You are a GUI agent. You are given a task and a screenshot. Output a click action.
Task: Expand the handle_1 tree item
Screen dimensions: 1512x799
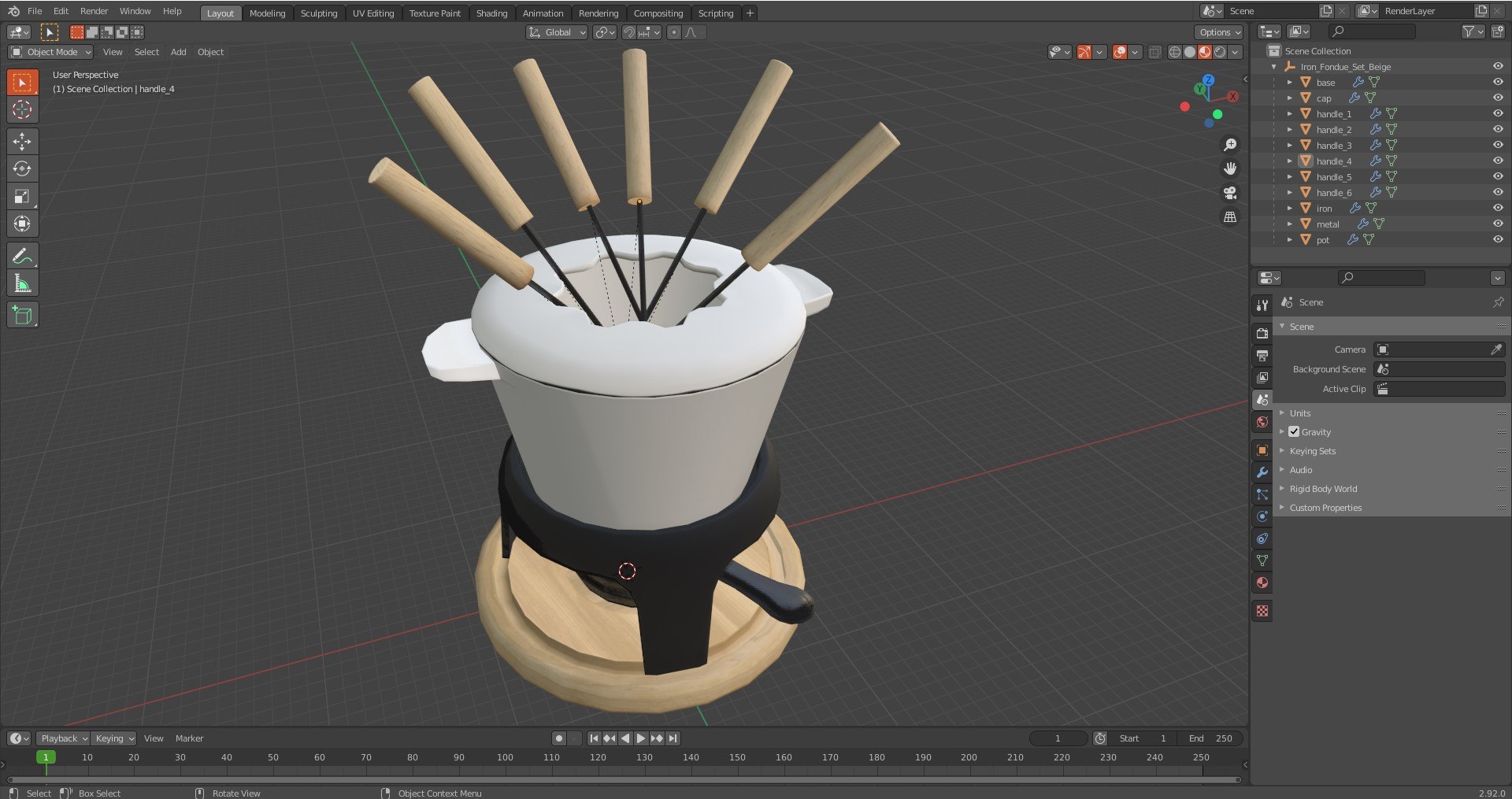[1289, 113]
